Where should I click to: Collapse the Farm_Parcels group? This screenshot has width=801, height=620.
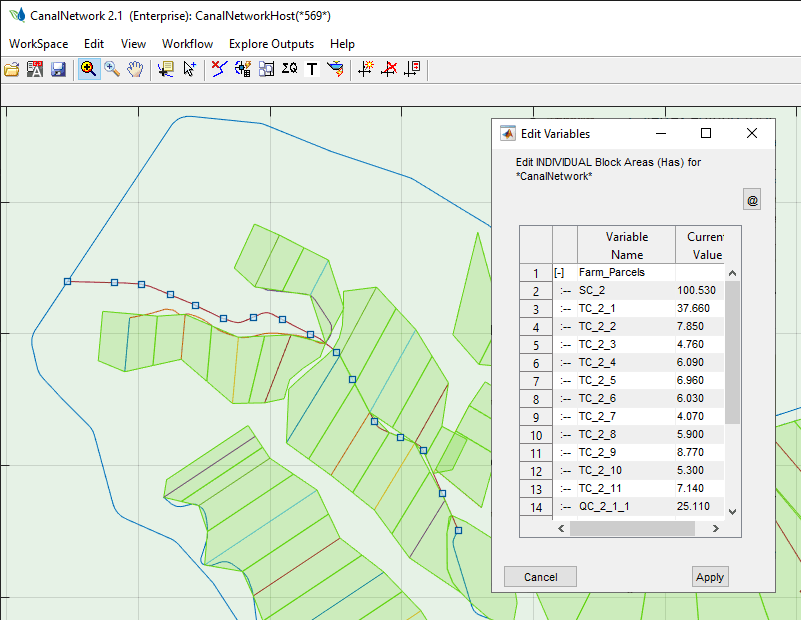pyautogui.click(x=559, y=273)
